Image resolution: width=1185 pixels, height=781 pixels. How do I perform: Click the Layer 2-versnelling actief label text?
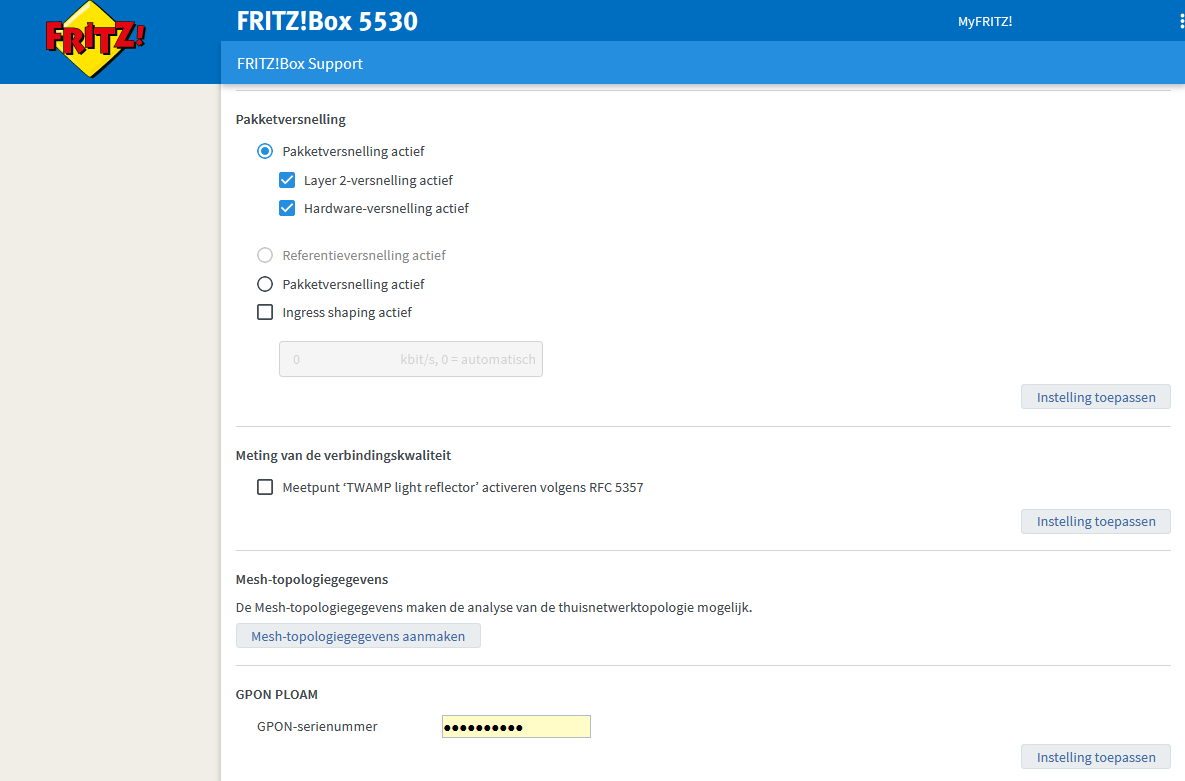pyautogui.click(x=378, y=181)
